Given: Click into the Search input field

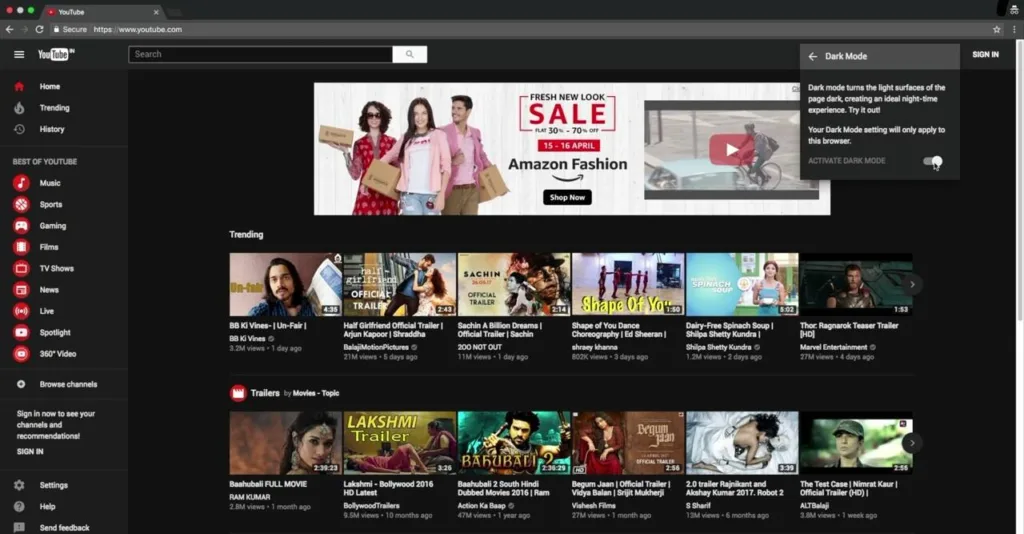Looking at the screenshot, I should tap(260, 54).
